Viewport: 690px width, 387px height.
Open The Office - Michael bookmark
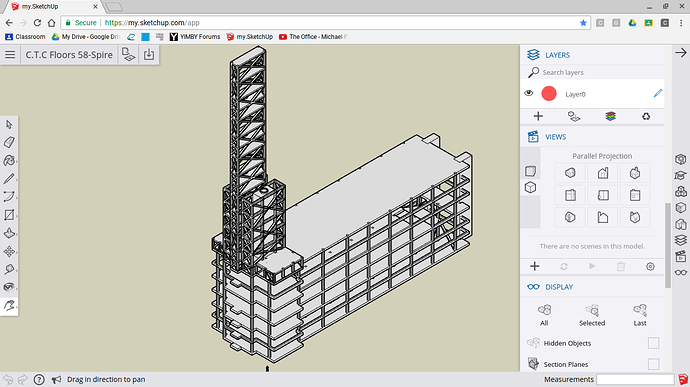(x=313, y=37)
